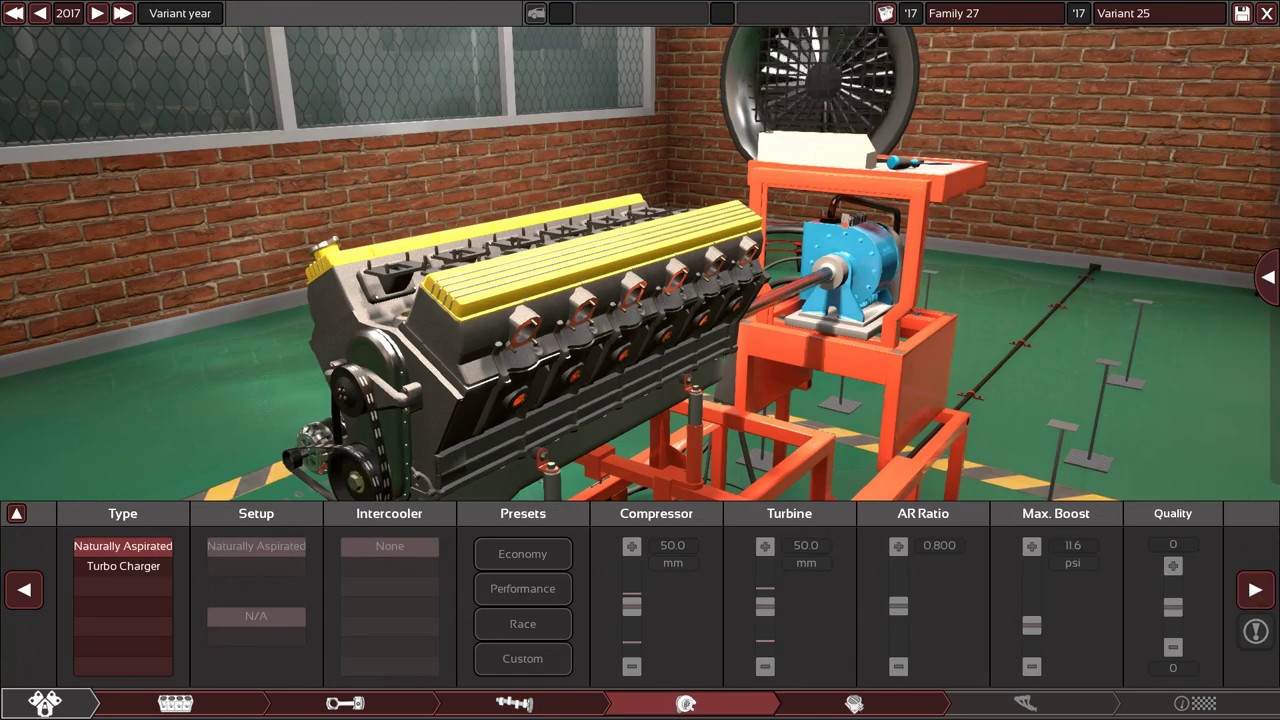This screenshot has height=720, width=1280.
Task: Raise Quality with the plus button
Action: click(1173, 566)
